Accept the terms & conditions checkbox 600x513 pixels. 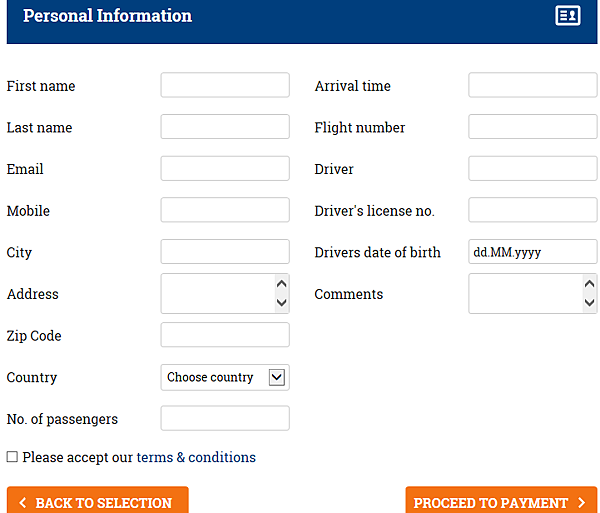(12, 457)
